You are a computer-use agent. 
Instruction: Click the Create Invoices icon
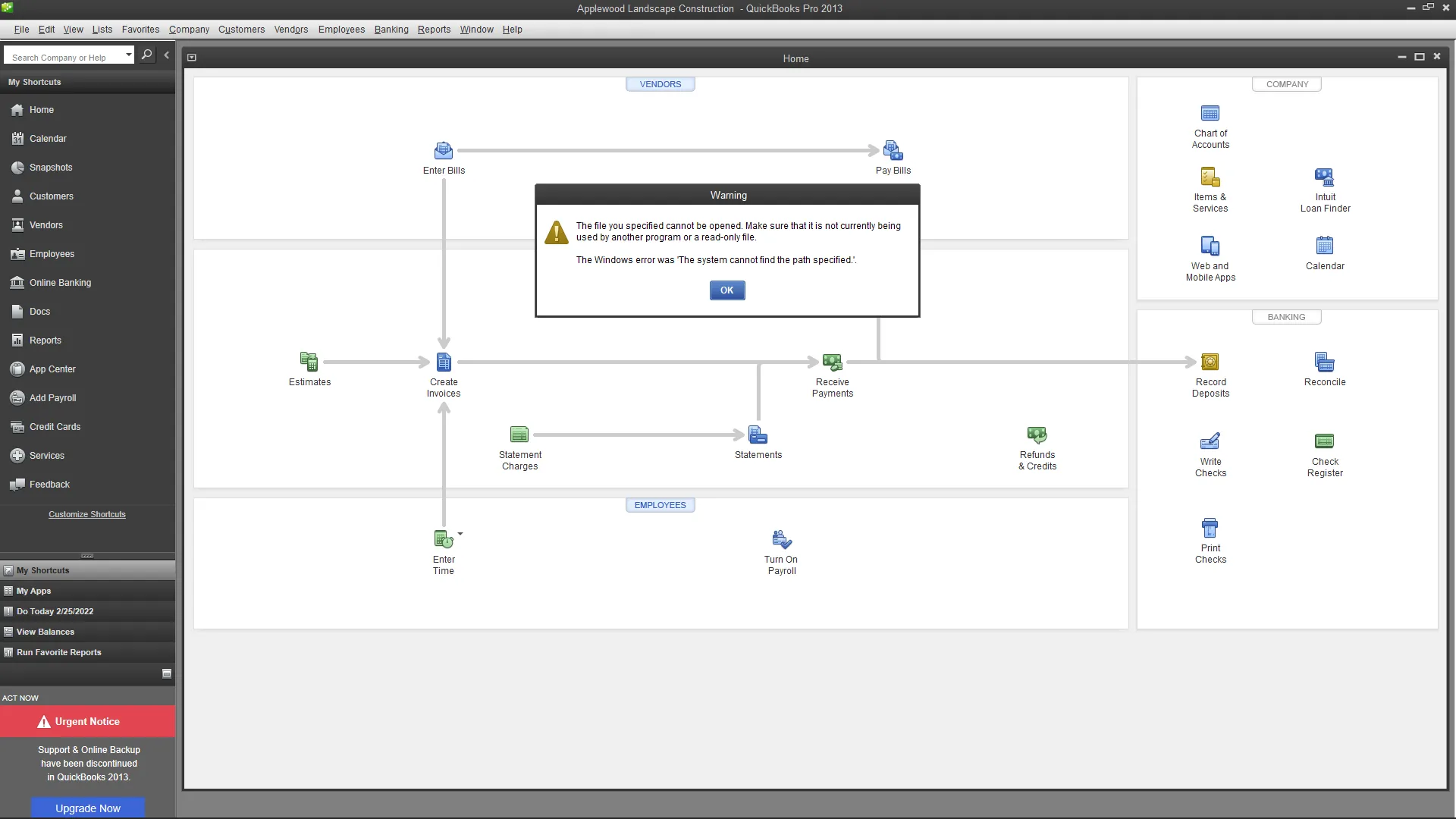coord(444,362)
